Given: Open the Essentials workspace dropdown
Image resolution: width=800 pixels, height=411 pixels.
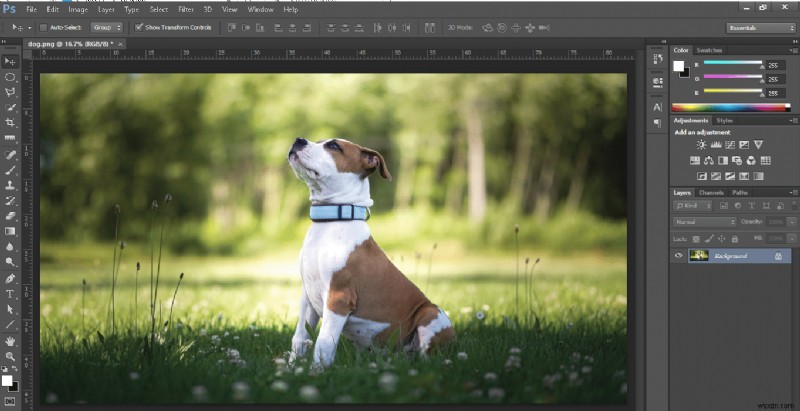Looking at the screenshot, I should coord(760,28).
